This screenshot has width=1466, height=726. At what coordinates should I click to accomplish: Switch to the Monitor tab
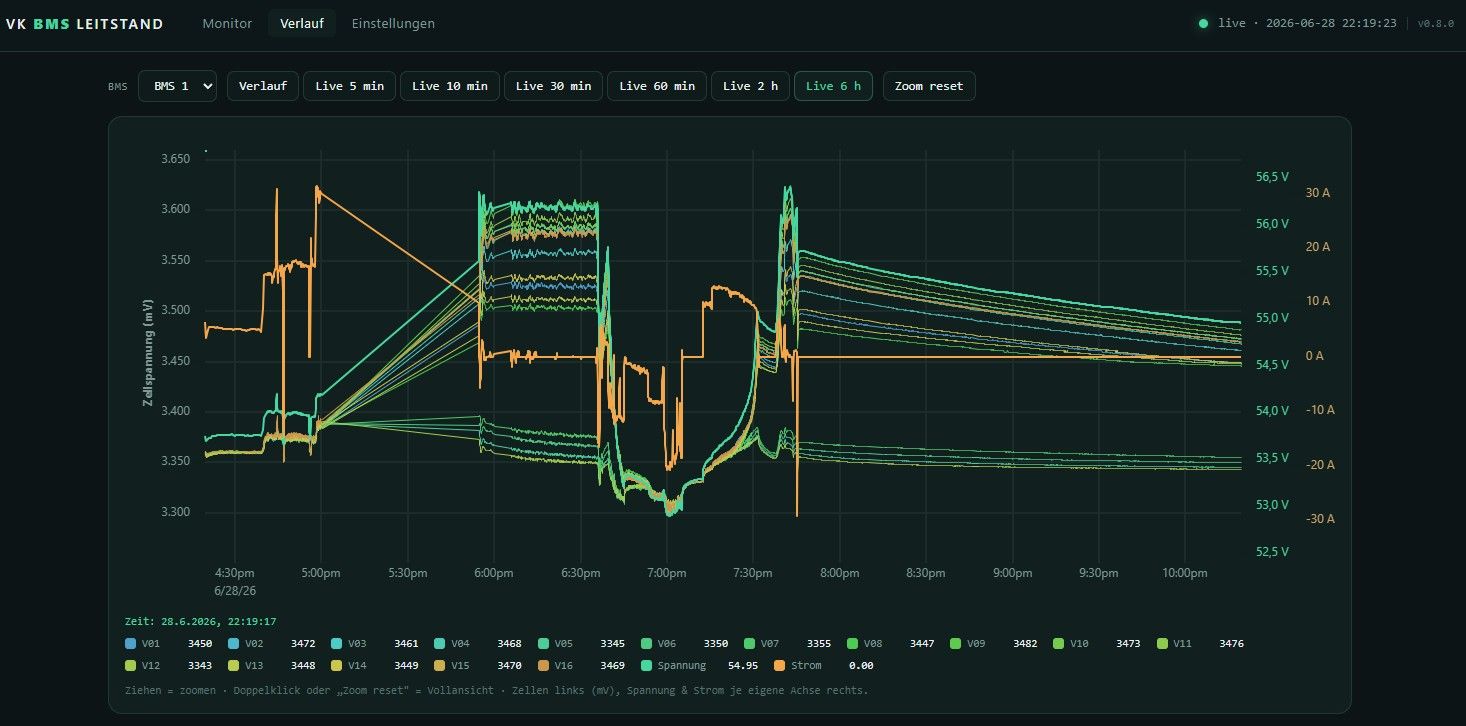coord(227,23)
